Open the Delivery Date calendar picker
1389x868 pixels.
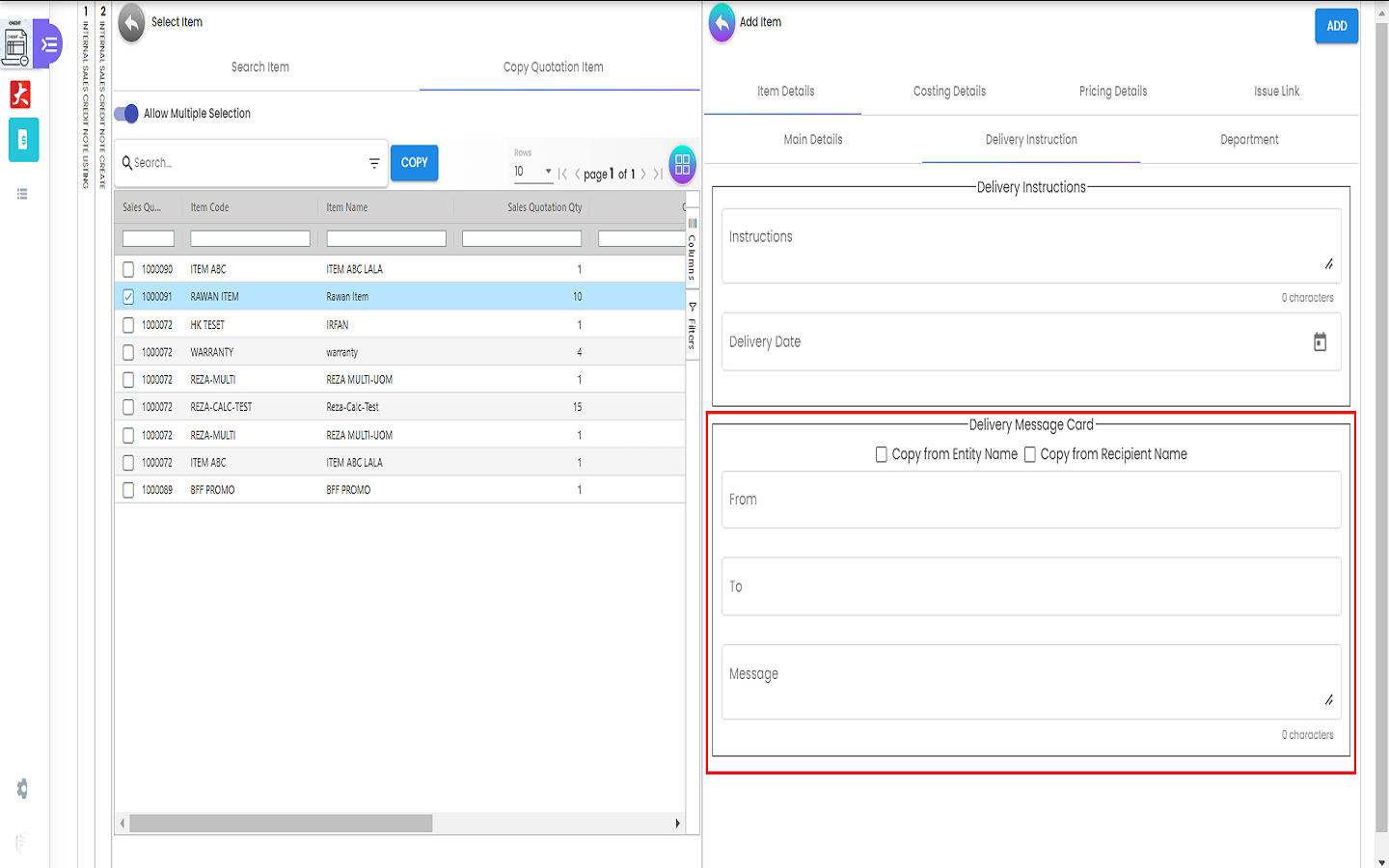click(x=1320, y=342)
